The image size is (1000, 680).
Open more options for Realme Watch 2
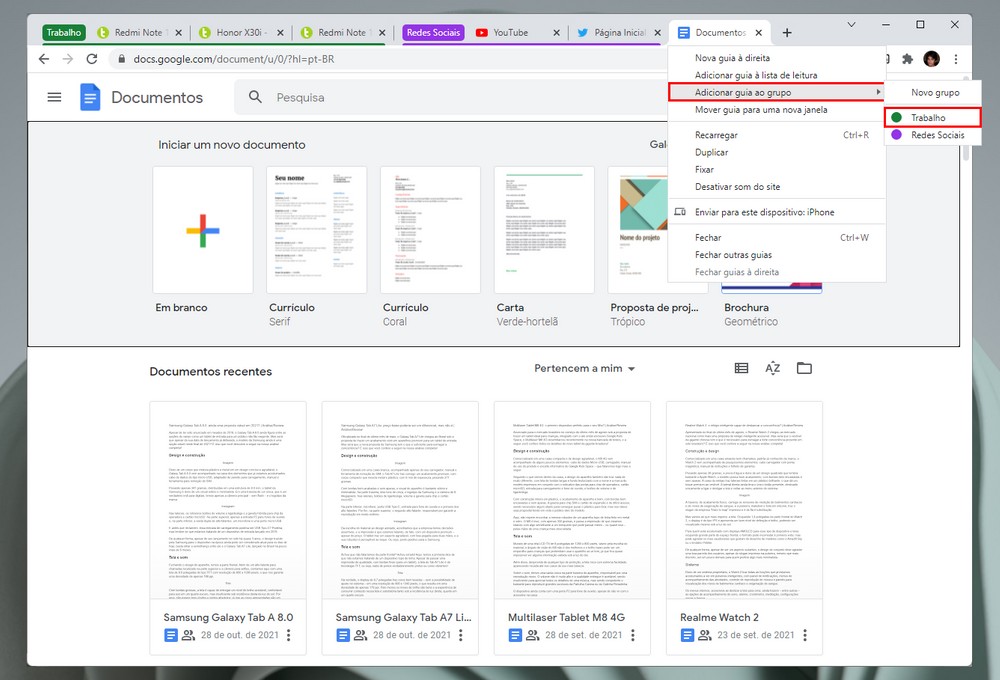point(805,635)
